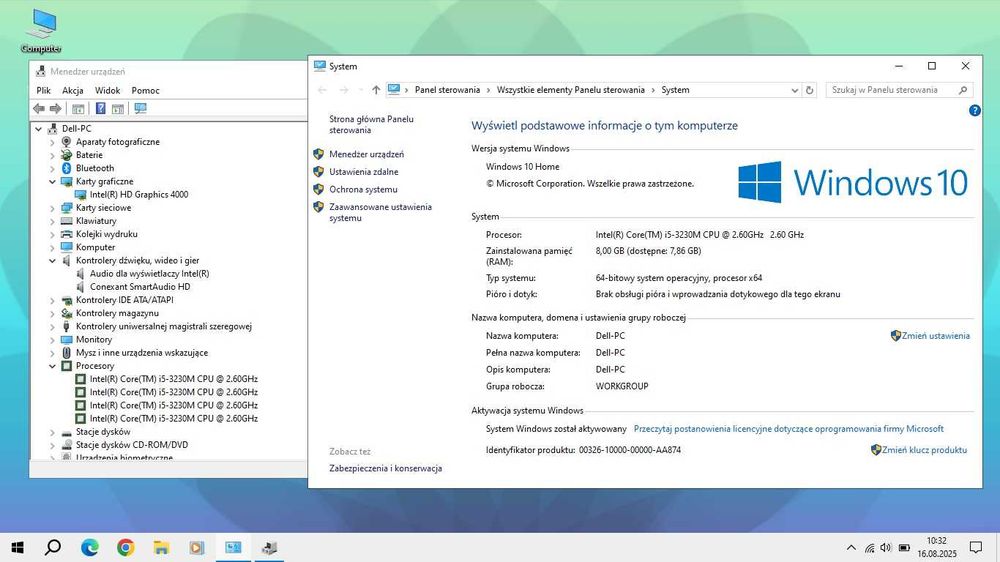
Task: Click Panel sterowania breadcrumb
Action: [x=447, y=90]
